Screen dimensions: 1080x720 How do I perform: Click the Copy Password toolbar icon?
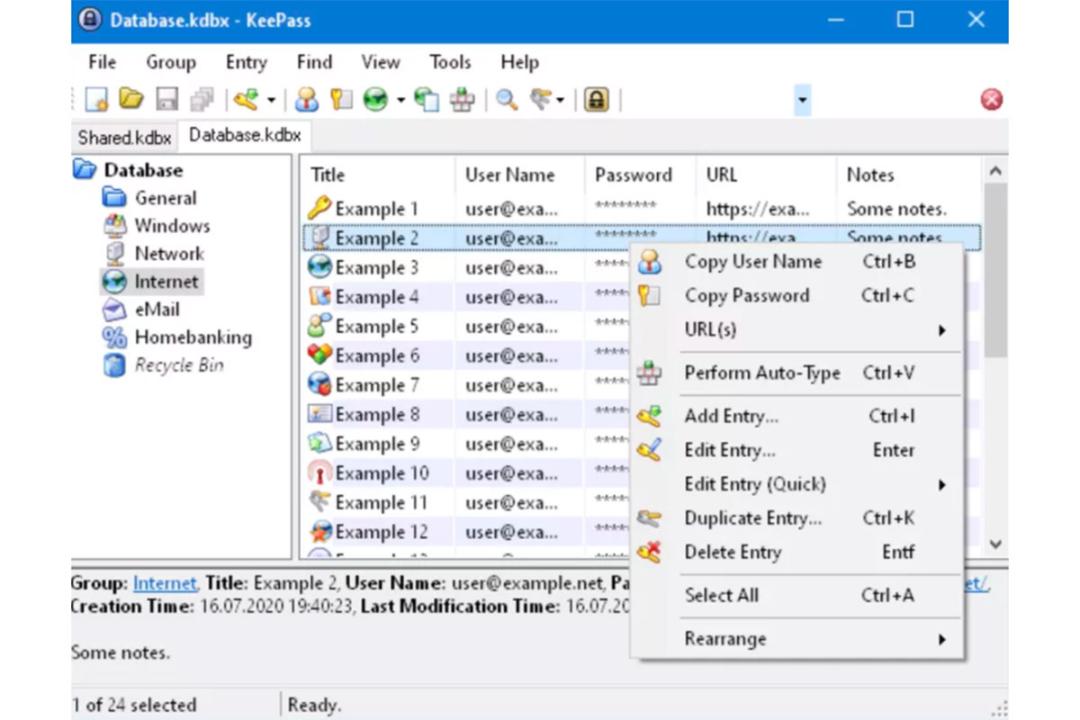click(342, 100)
